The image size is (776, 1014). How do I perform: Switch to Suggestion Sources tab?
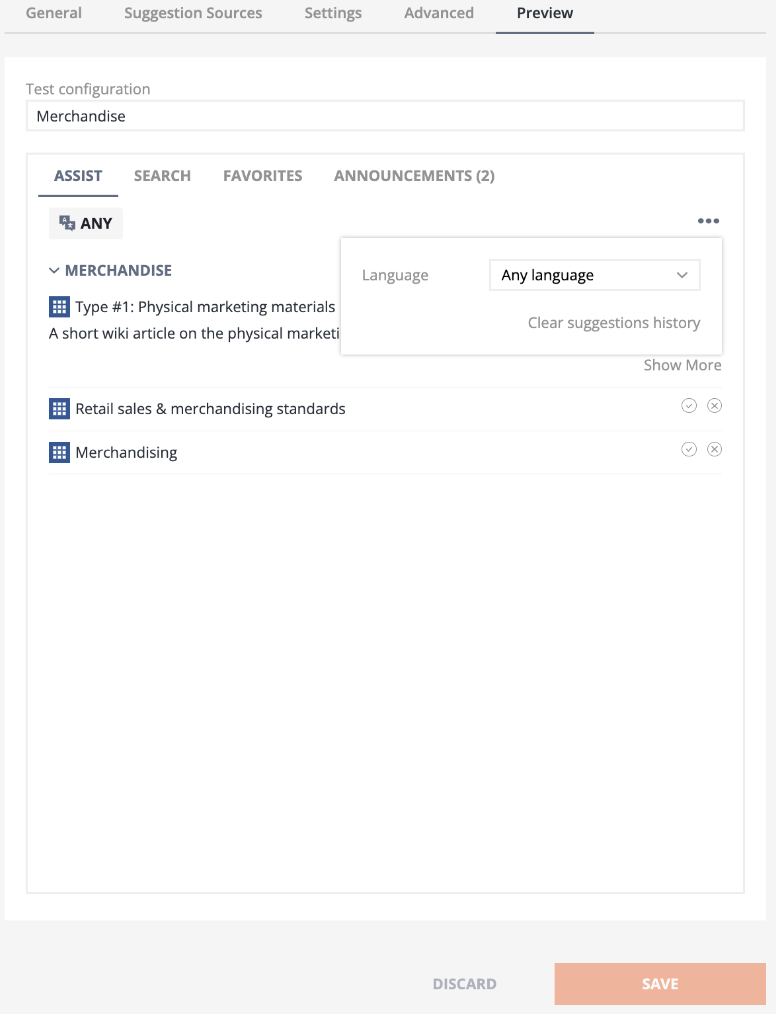tap(193, 13)
